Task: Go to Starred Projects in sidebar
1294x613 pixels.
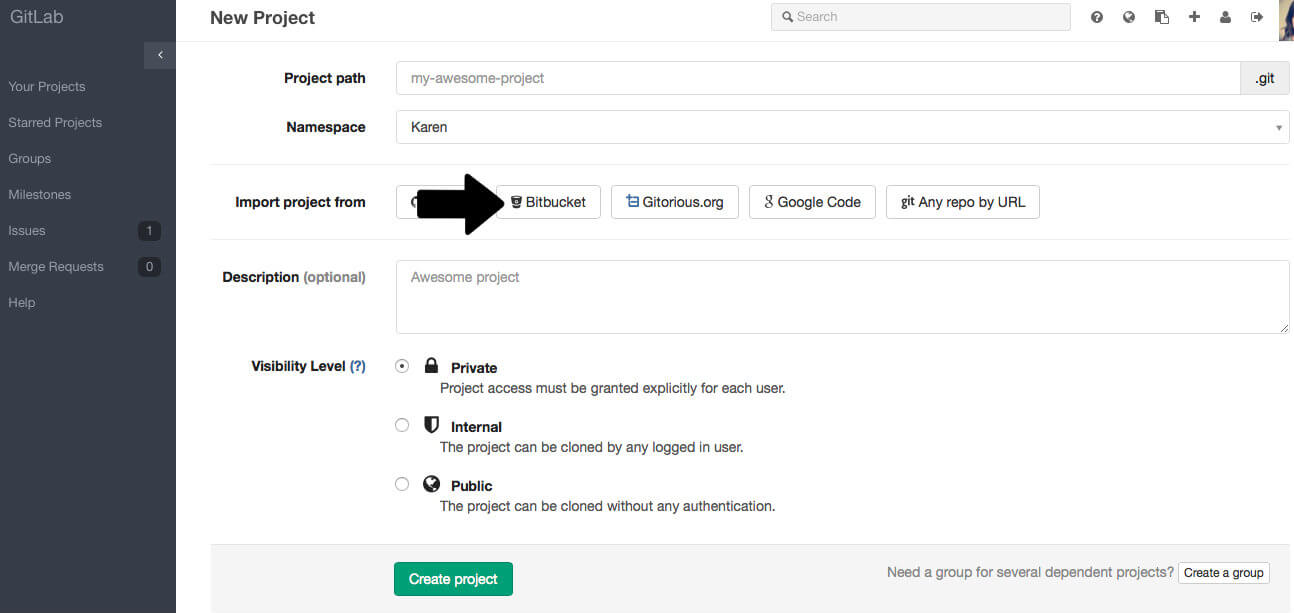Action: (x=55, y=122)
